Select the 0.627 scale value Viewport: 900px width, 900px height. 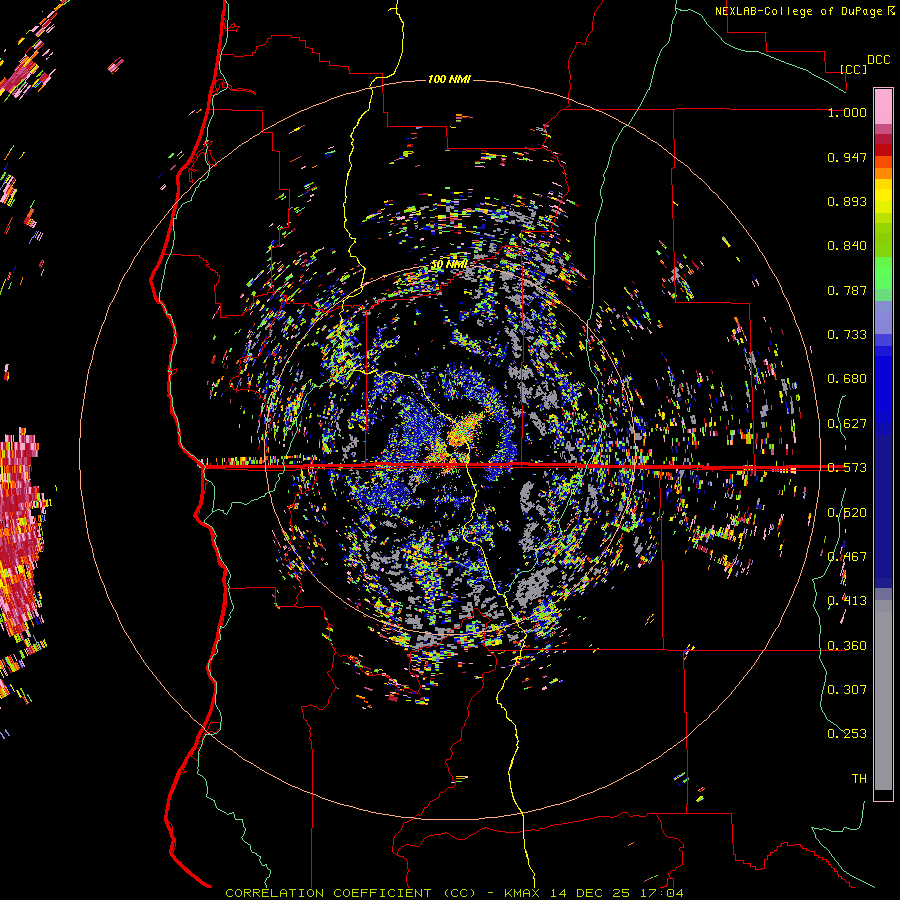tap(847, 424)
